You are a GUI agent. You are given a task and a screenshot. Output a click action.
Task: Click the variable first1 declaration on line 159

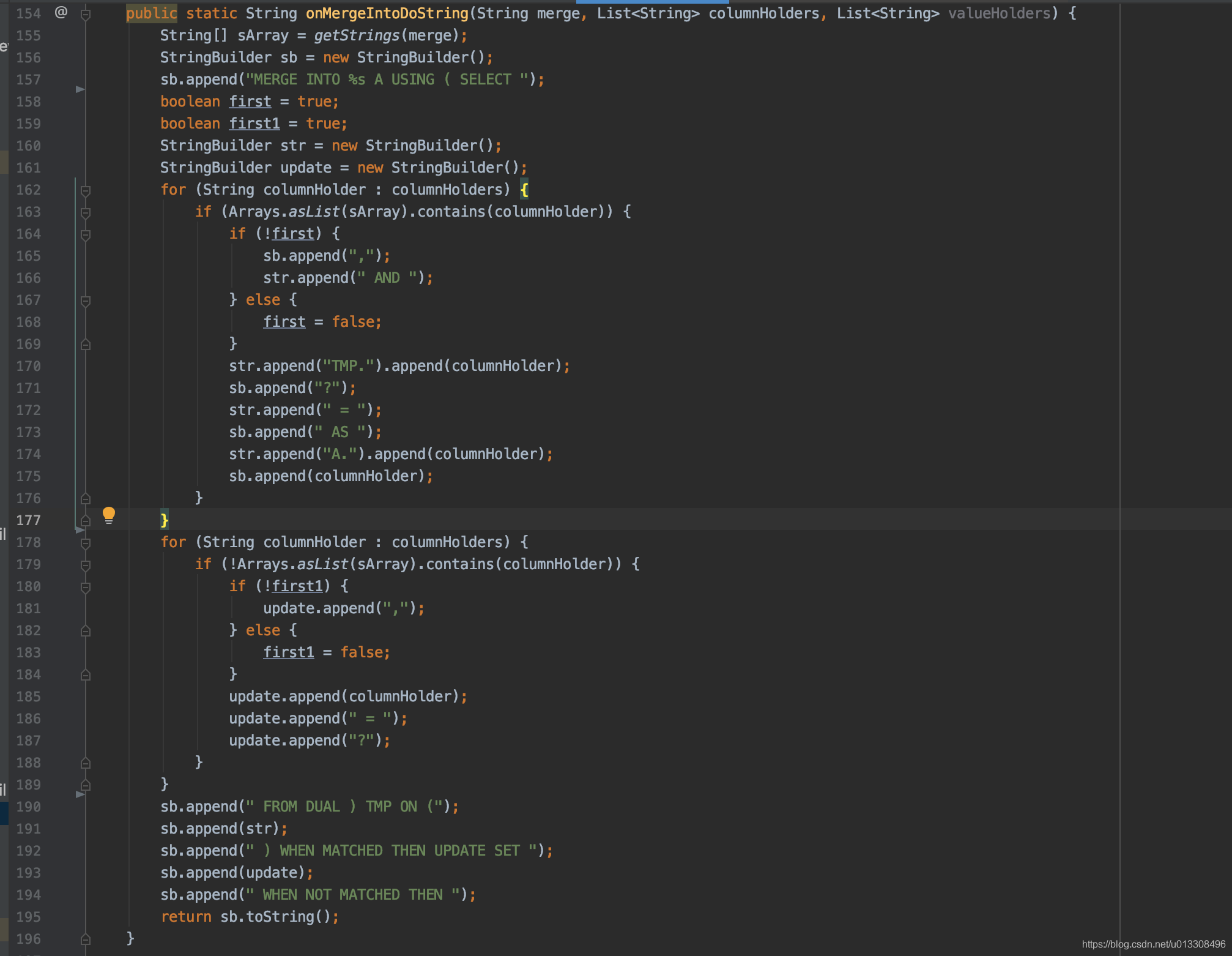coord(254,124)
